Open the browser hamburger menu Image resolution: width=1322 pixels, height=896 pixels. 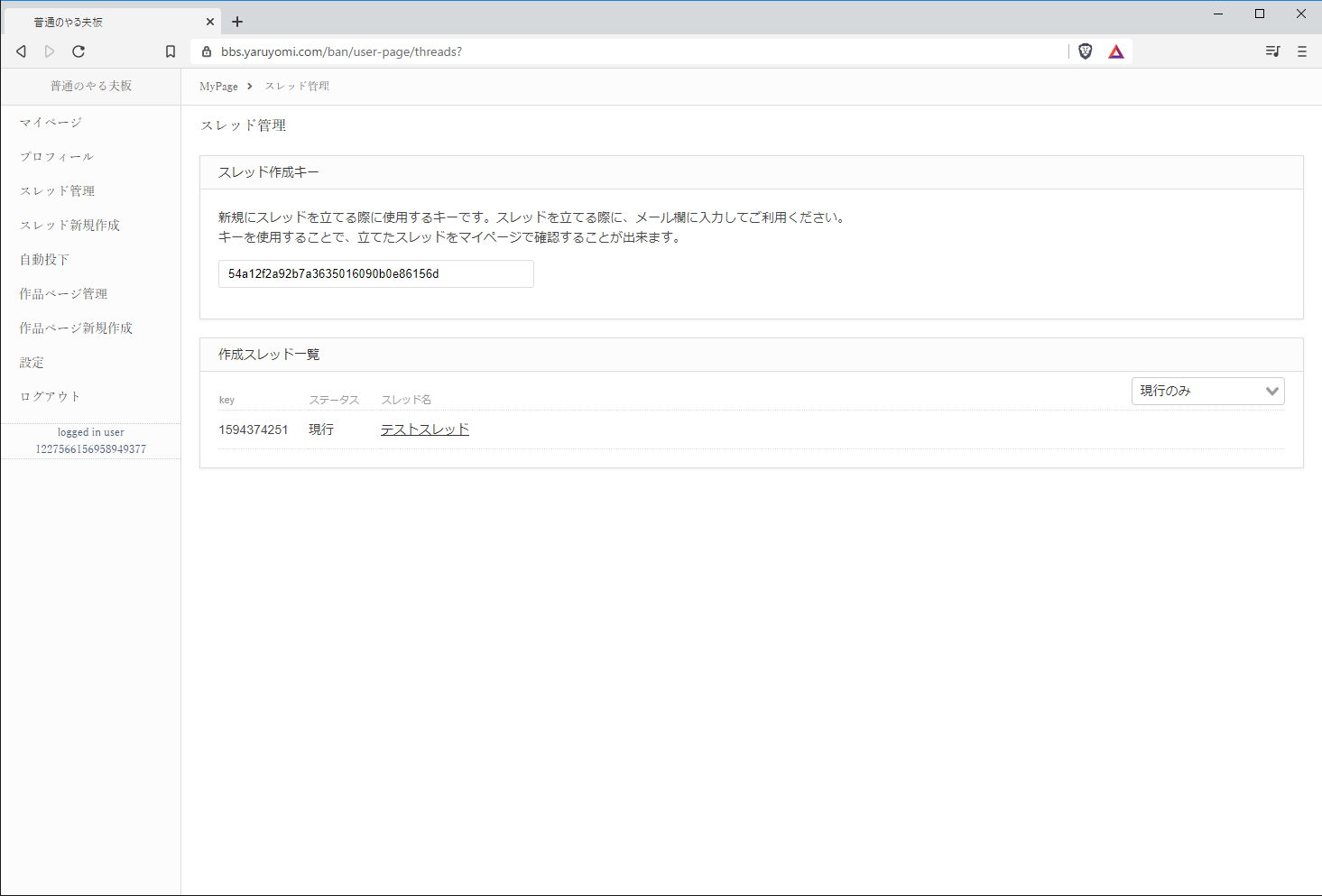1301,51
